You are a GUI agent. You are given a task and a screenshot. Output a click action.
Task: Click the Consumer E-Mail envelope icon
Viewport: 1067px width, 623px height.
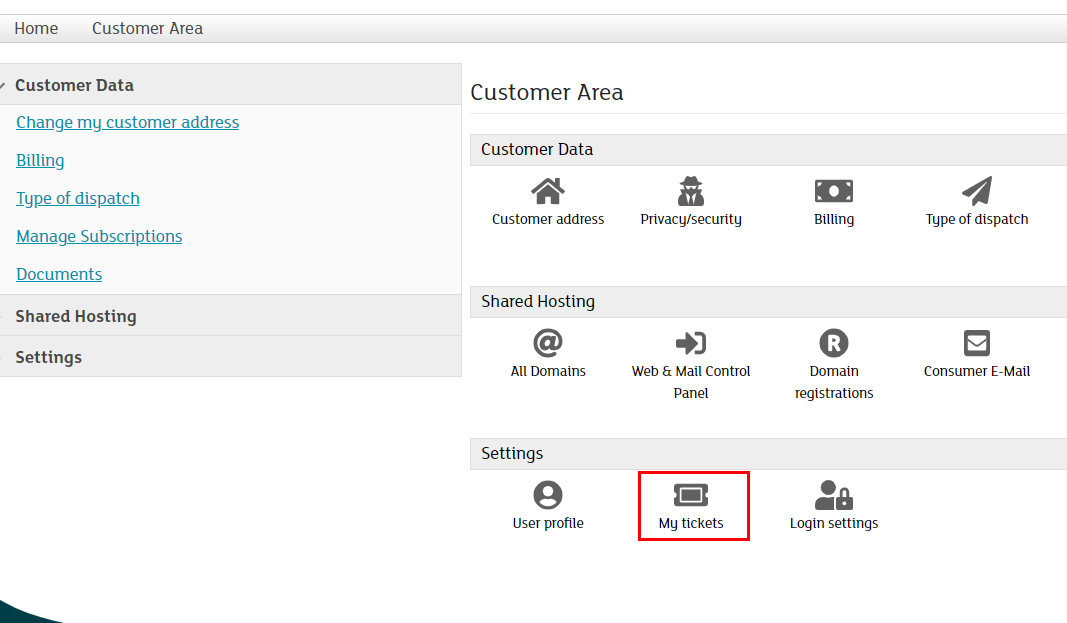[x=976, y=343]
